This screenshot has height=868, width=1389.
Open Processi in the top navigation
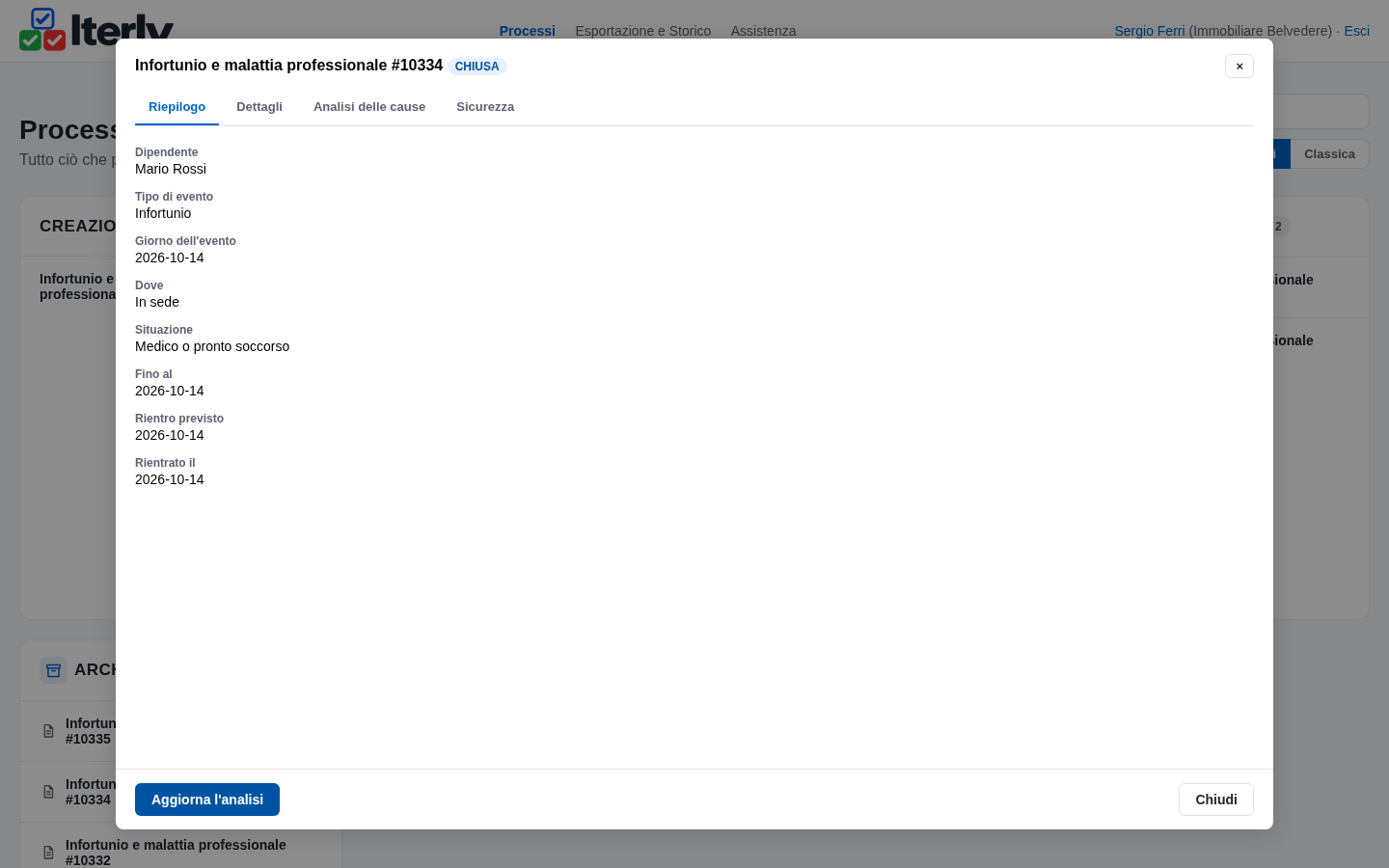click(x=528, y=31)
